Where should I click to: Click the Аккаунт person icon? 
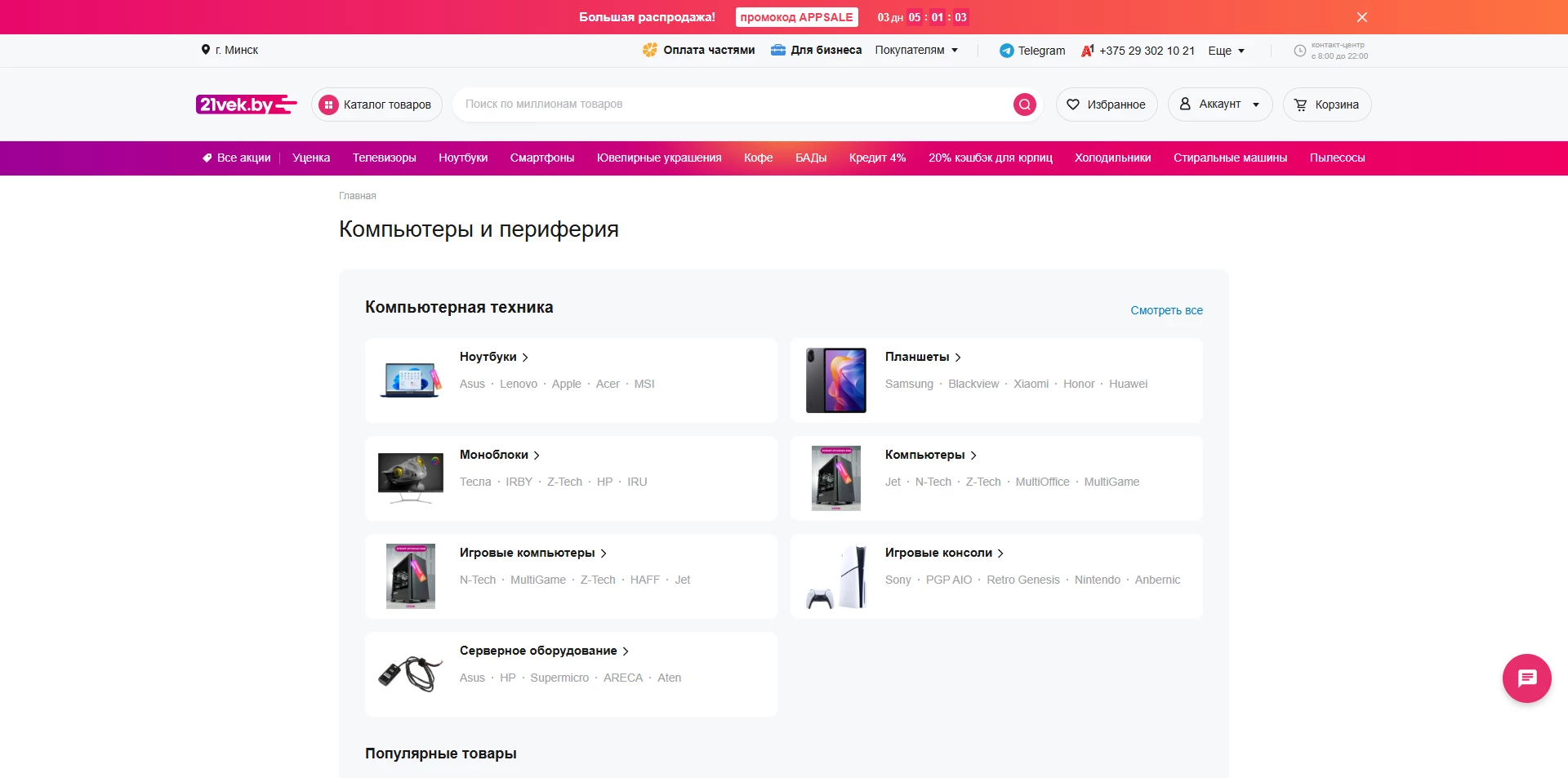(1185, 104)
